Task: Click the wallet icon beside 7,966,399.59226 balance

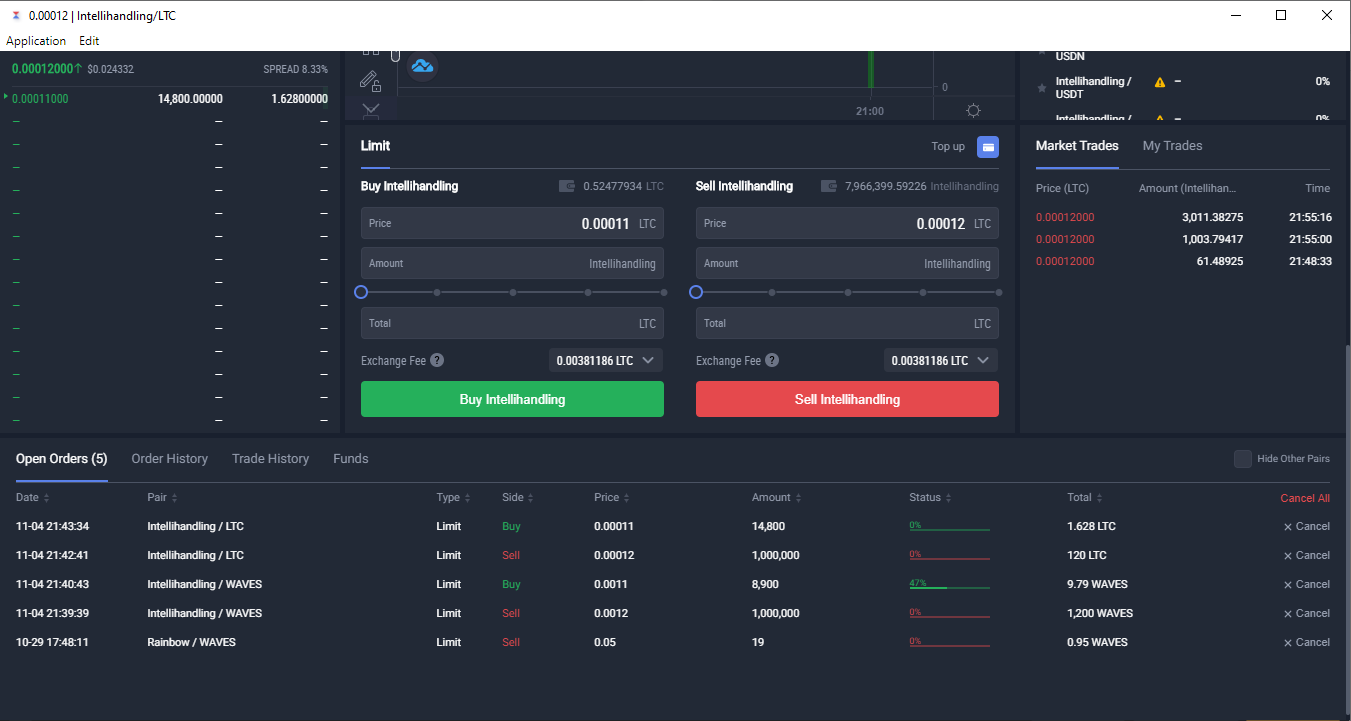Action: pyautogui.click(x=829, y=186)
